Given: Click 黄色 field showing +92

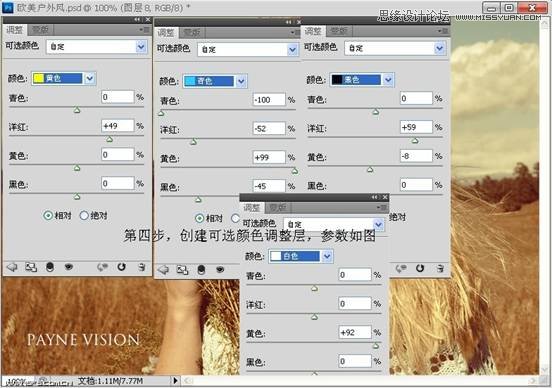Looking at the screenshot, I should tap(355, 332).
